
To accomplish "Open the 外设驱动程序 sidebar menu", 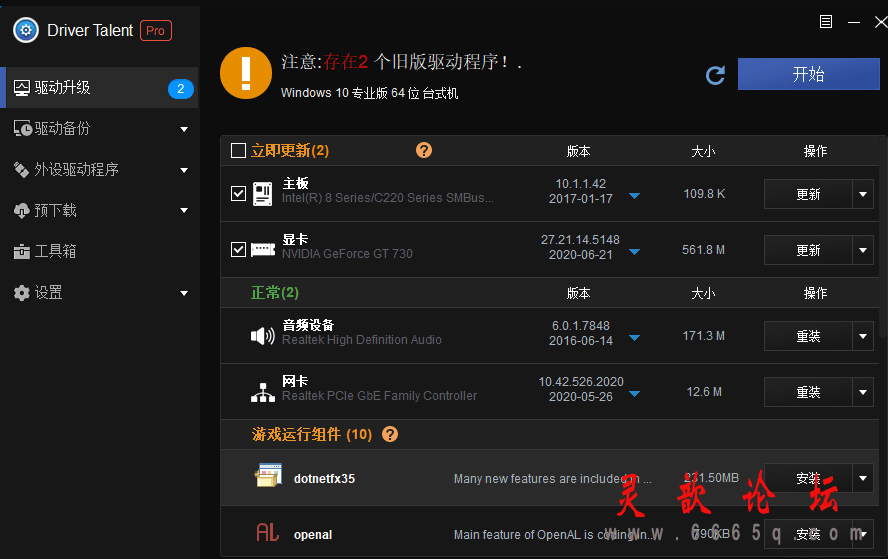I will pyautogui.click(x=100, y=169).
